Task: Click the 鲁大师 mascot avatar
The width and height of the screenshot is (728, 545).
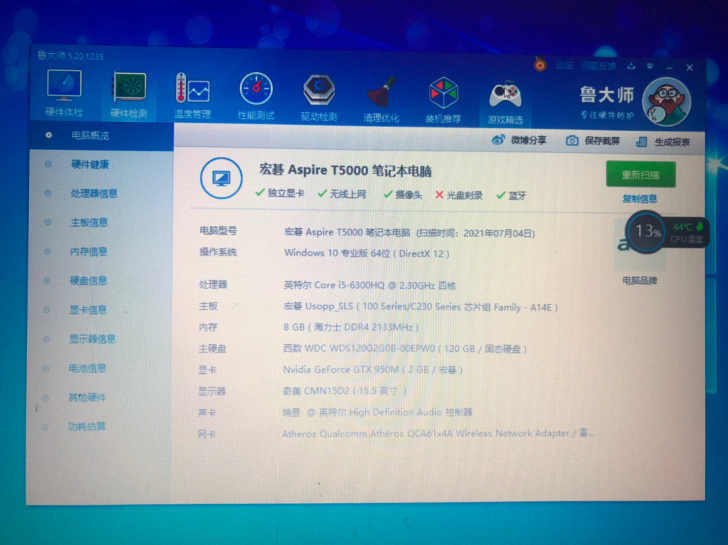Action: pos(666,103)
